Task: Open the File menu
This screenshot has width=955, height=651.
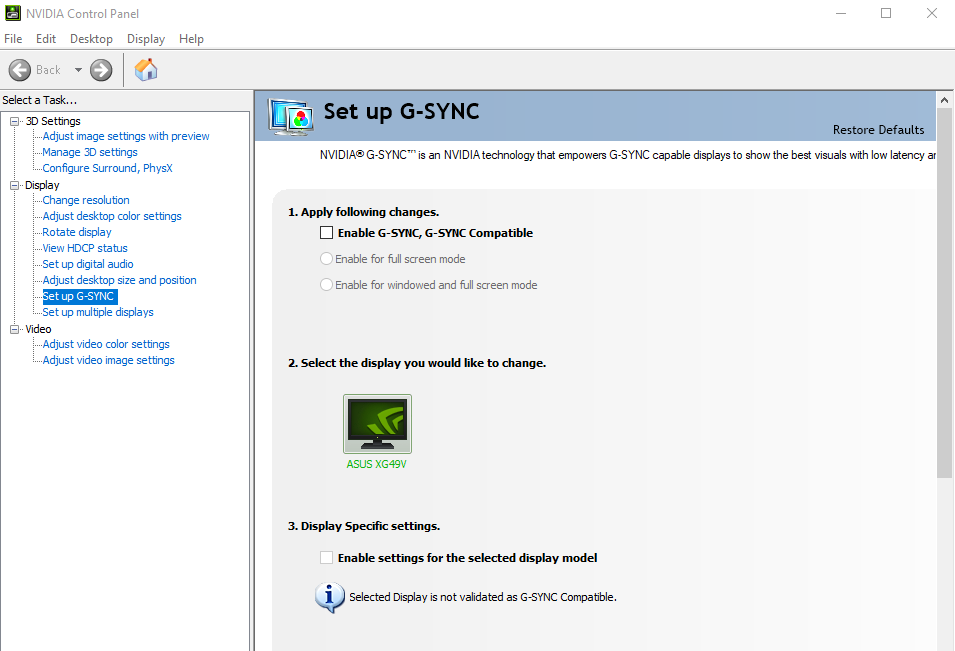Action: tap(13, 38)
